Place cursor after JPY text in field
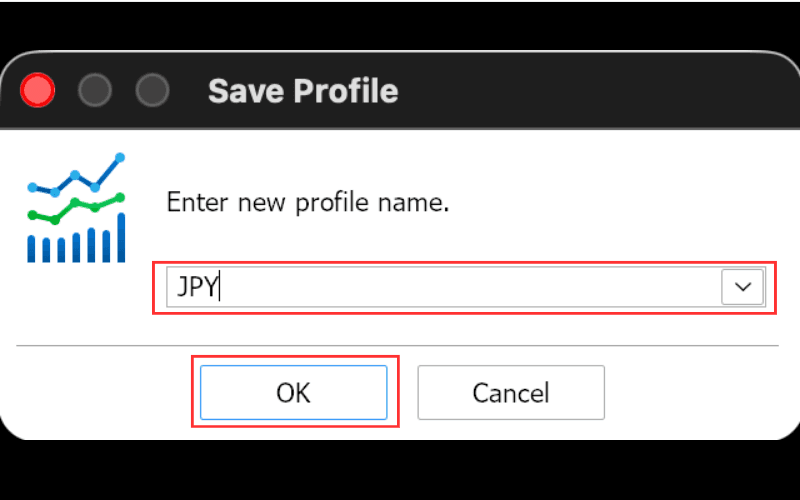The width and height of the screenshot is (800, 500). tap(220, 287)
